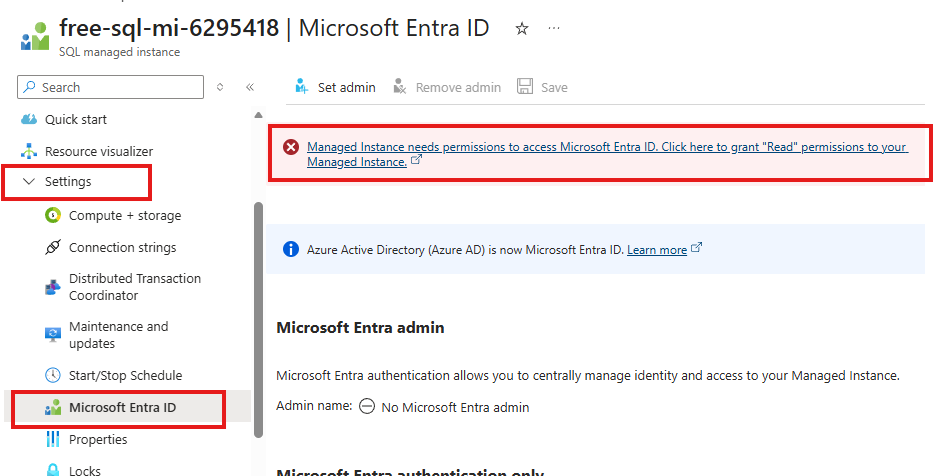Screen dimensions: 933x476
Task: Click the external link icon after Learn more
Action: [x=697, y=248]
